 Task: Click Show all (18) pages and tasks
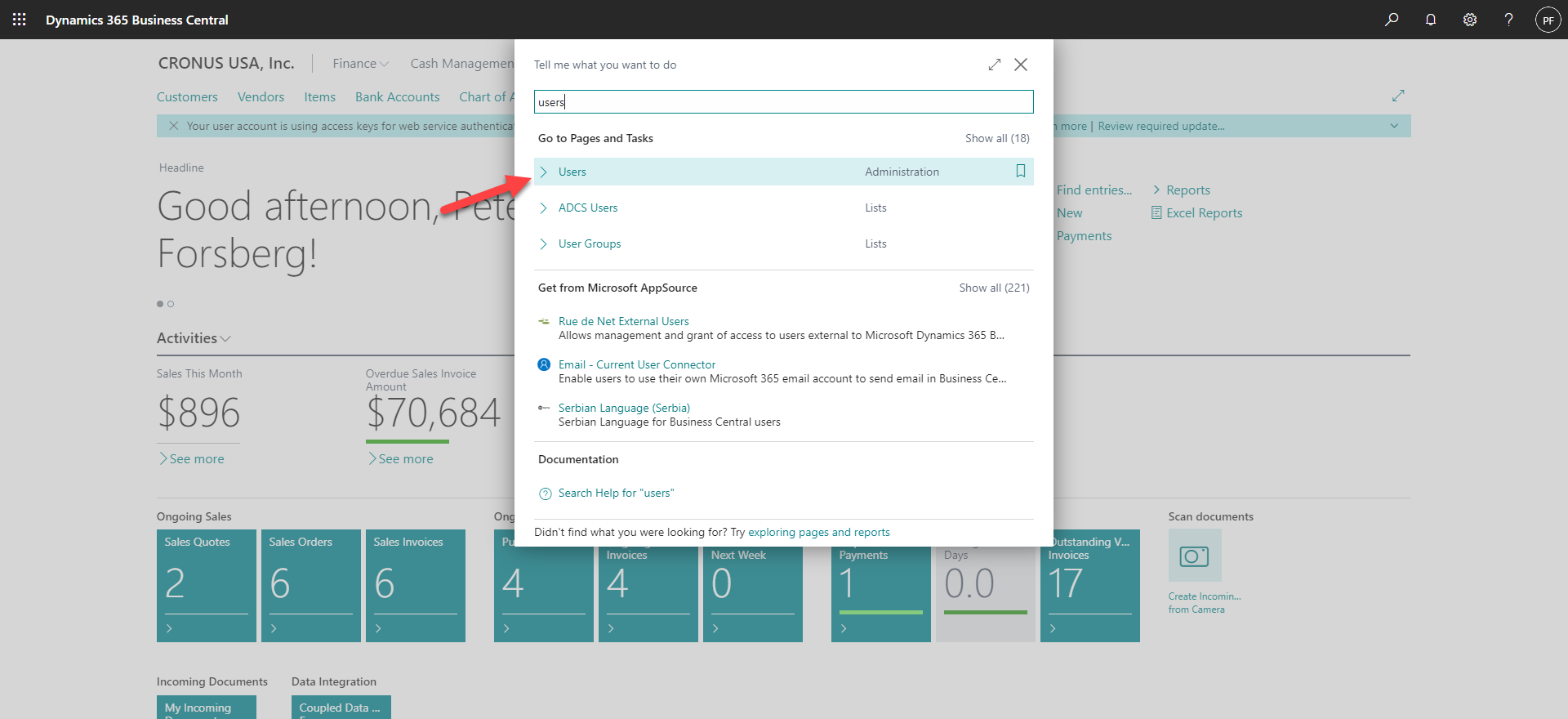[x=996, y=138]
